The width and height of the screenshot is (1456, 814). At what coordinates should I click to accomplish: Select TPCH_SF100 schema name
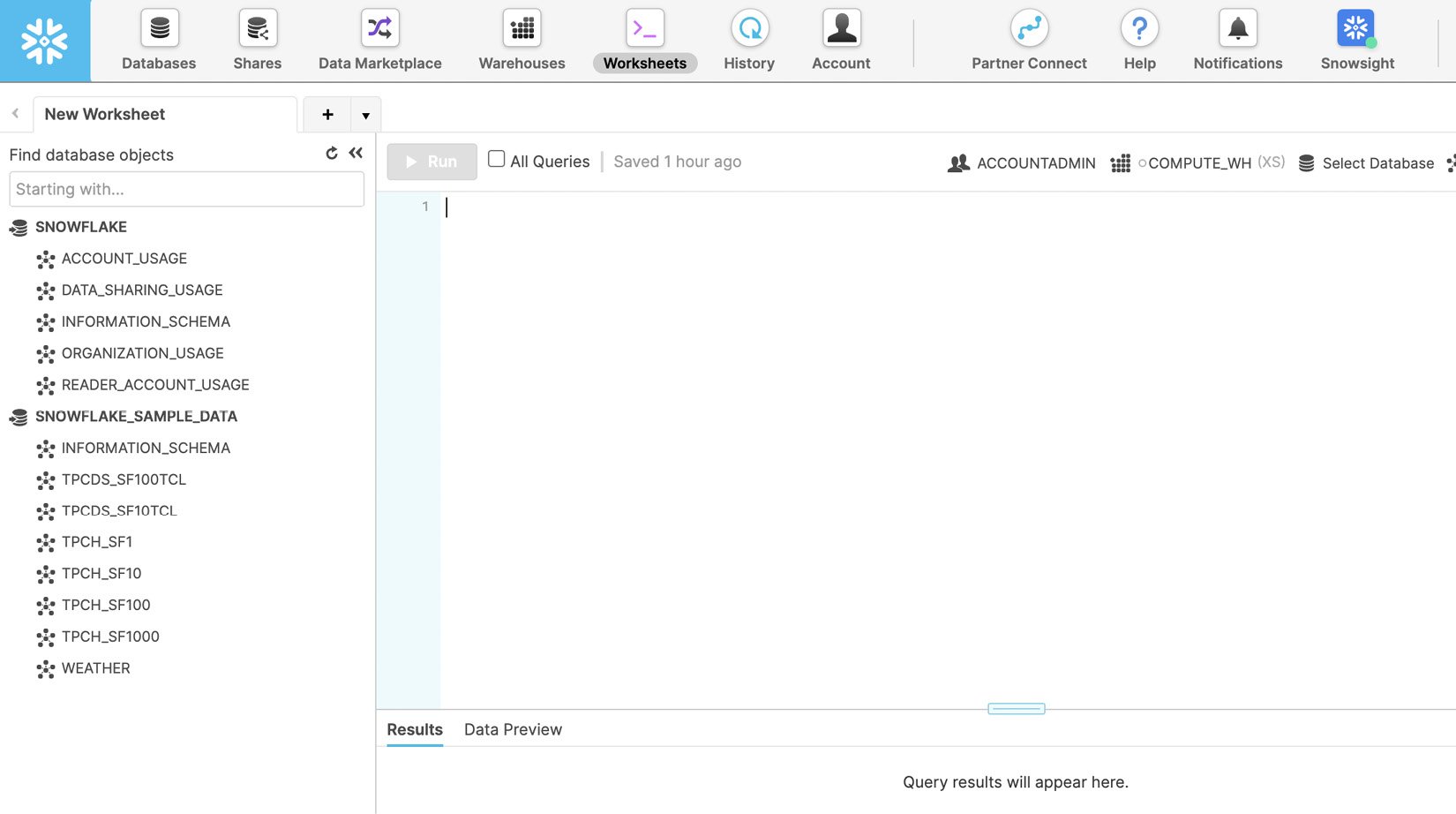click(106, 606)
